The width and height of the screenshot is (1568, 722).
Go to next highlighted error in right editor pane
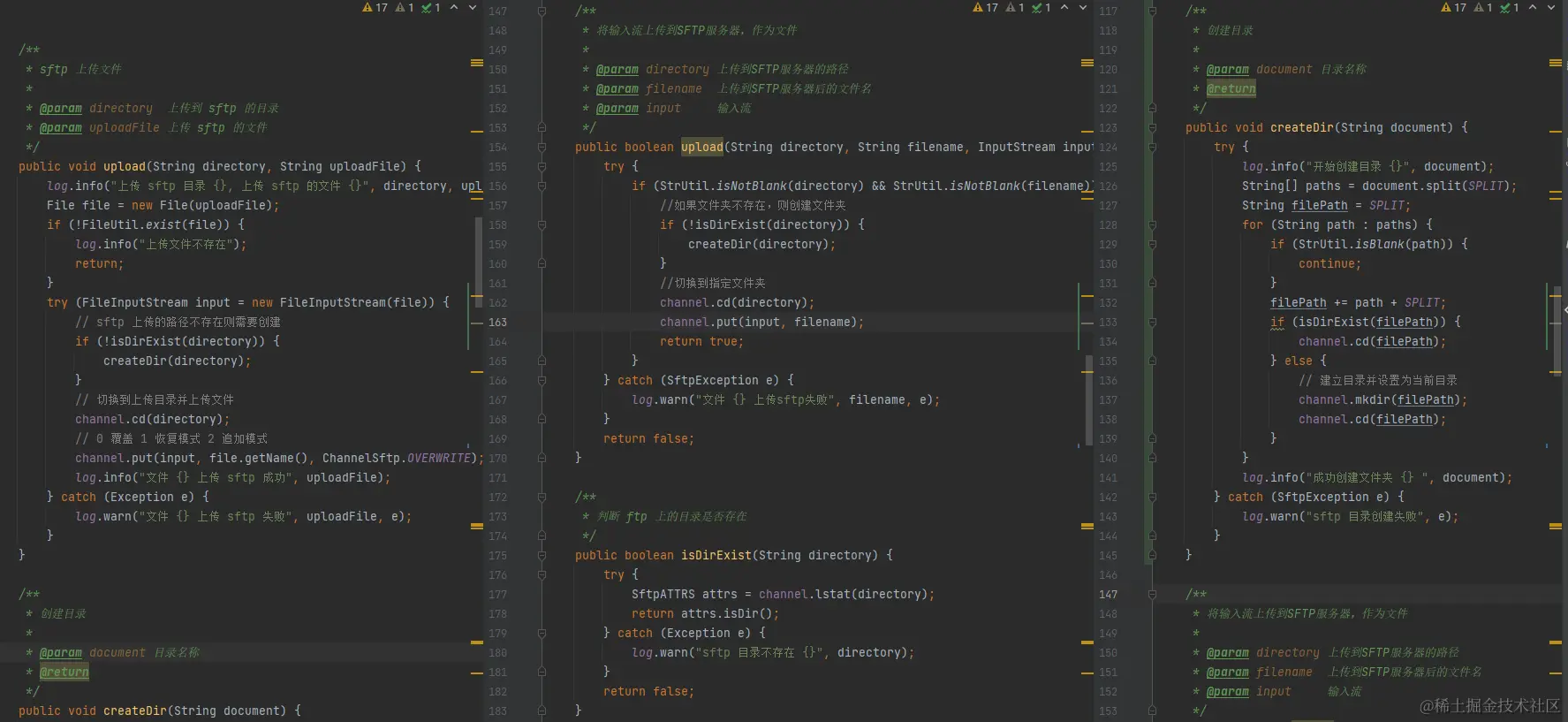pos(1551,7)
